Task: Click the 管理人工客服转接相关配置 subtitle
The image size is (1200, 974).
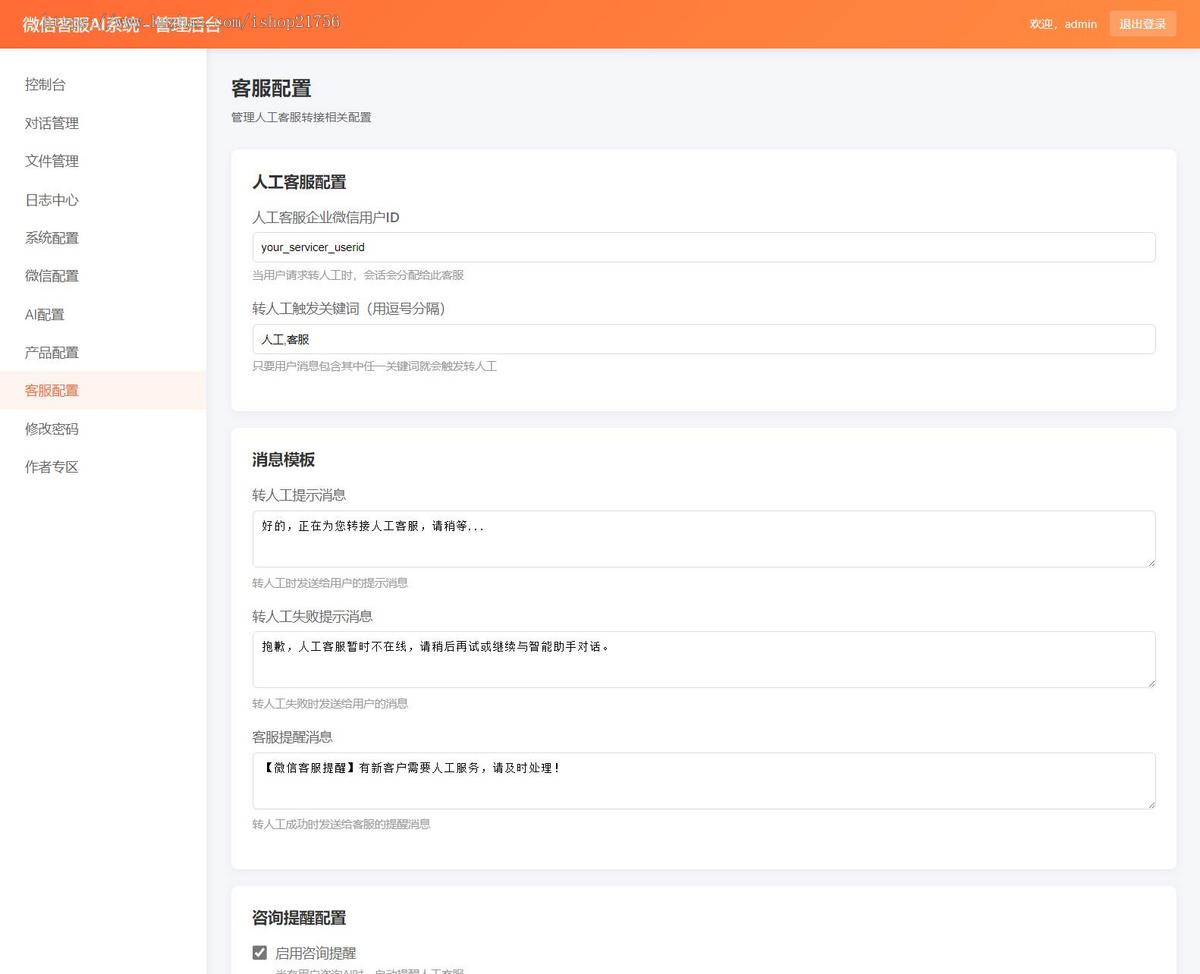Action: [x=301, y=117]
